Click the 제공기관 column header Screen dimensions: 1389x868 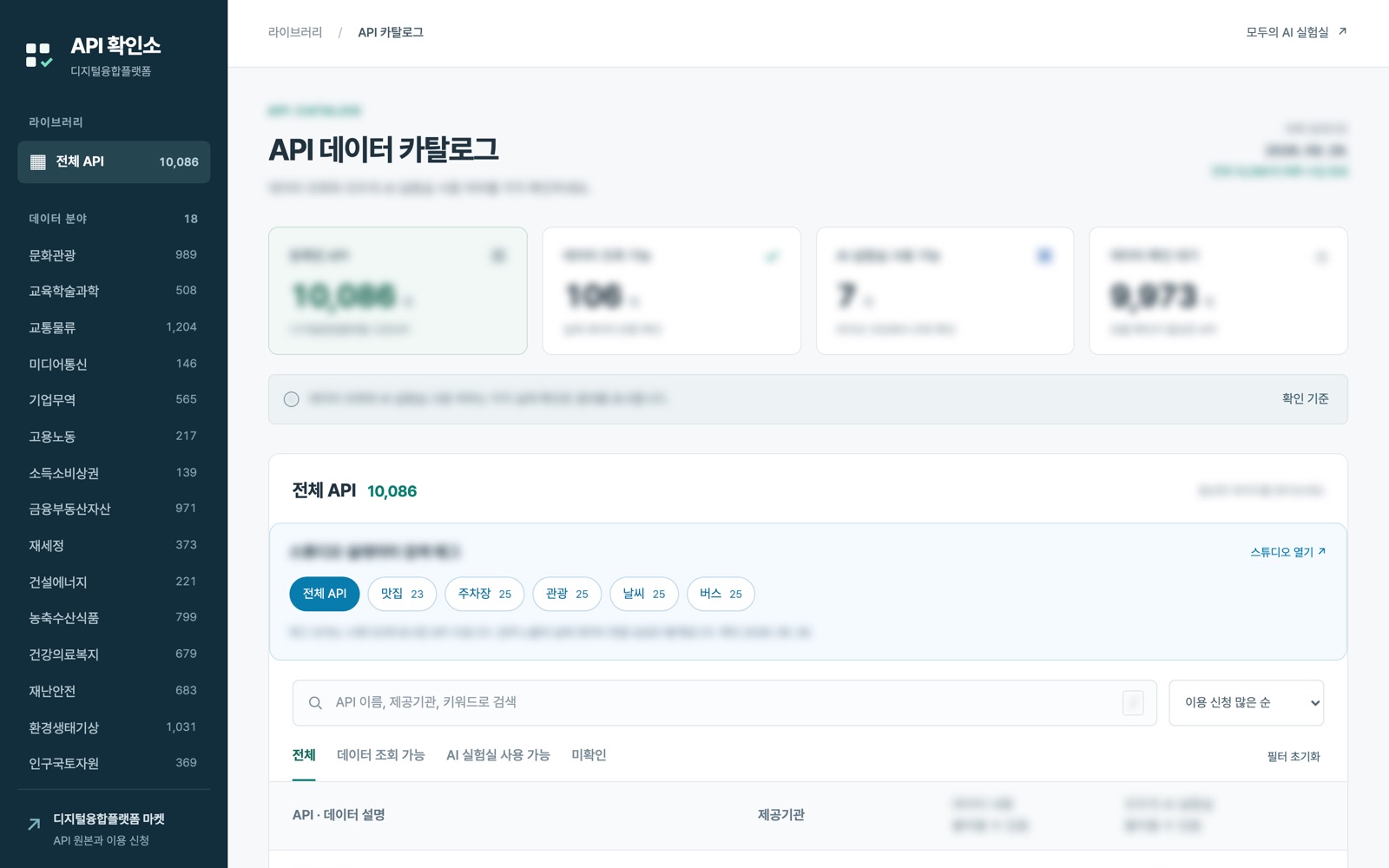(x=780, y=815)
